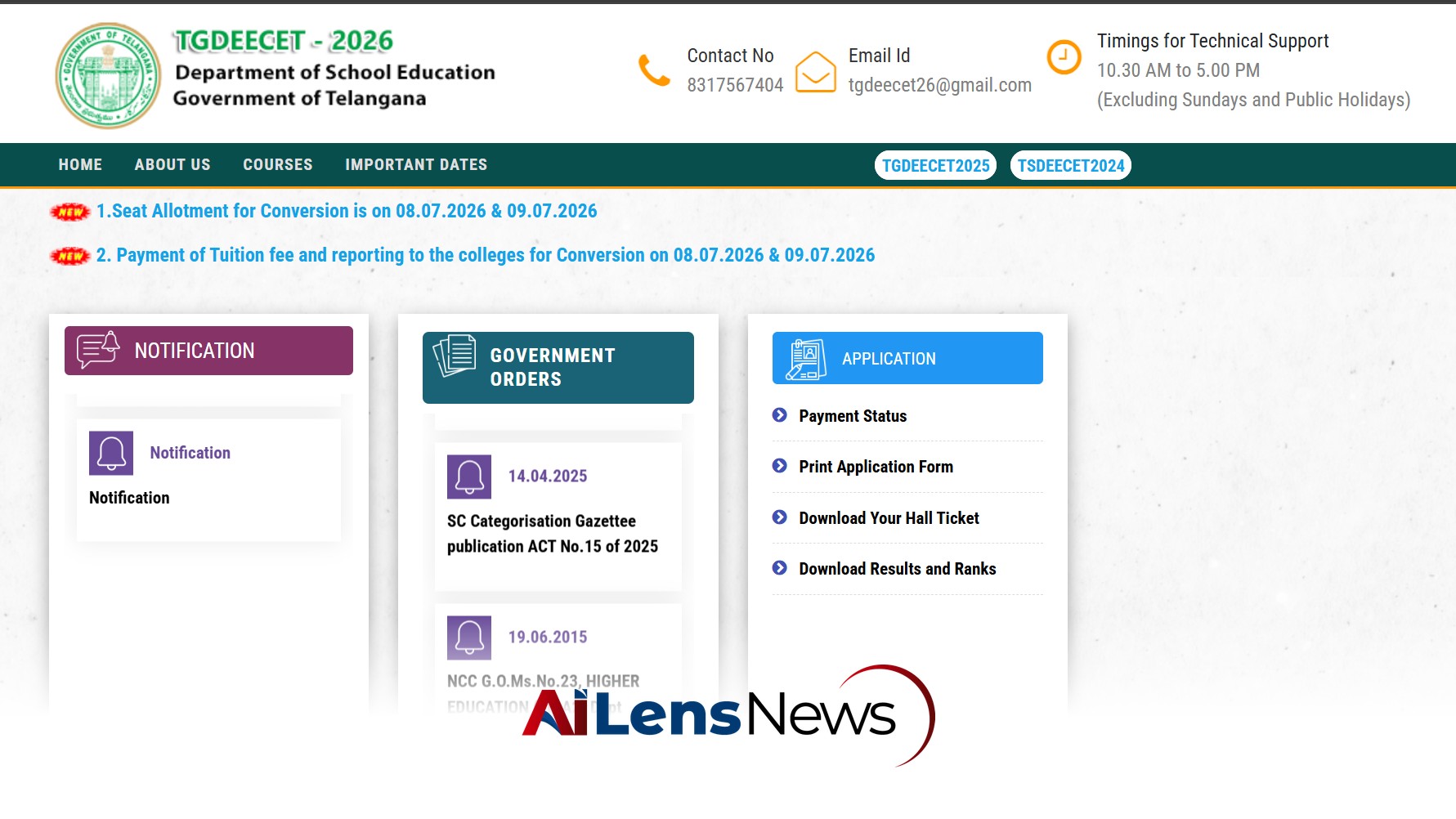Click the GOVERNMENT ORDERS panel header

click(x=558, y=368)
